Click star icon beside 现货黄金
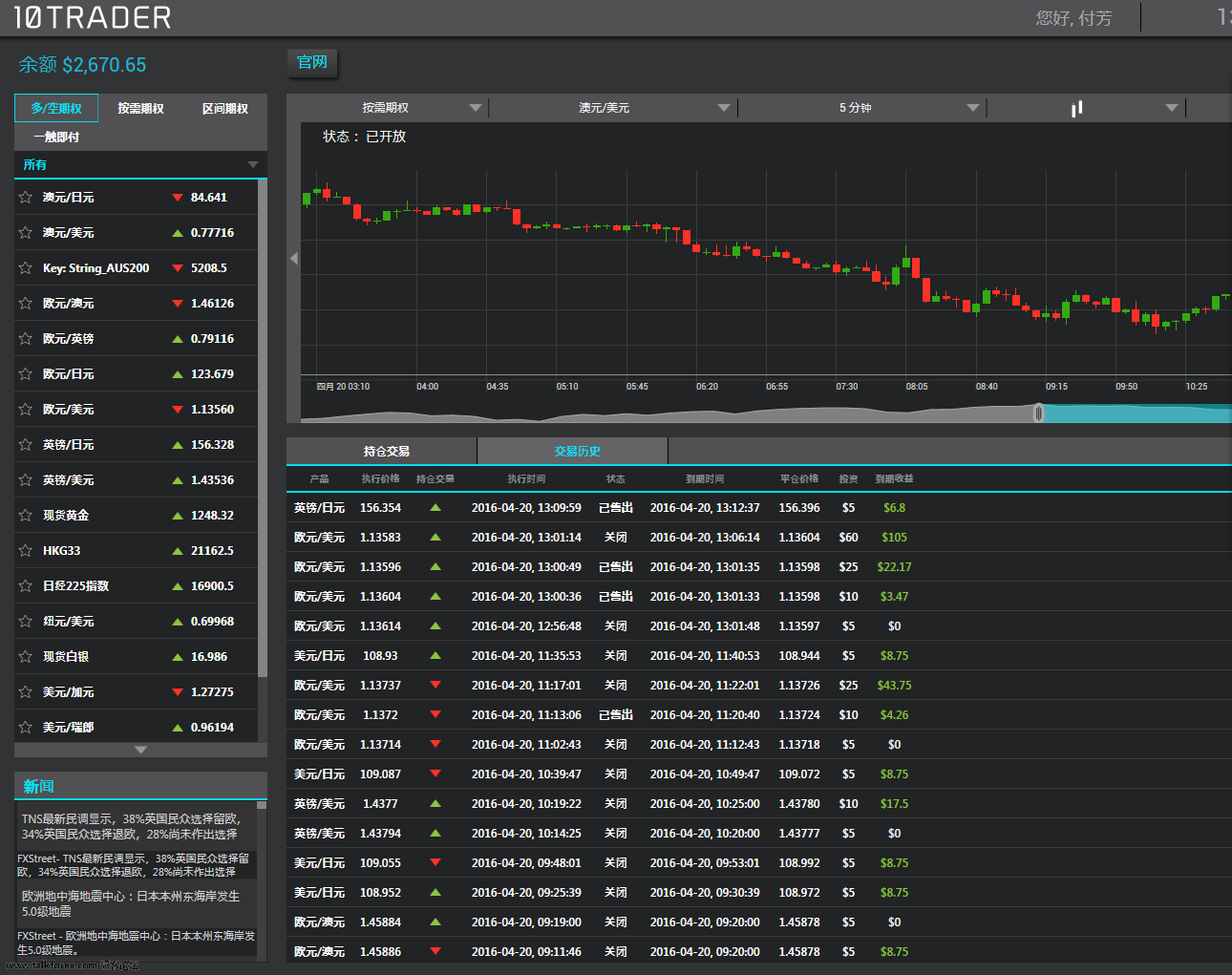The height and width of the screenshot is (975, 1232). [x=26, y=516]
